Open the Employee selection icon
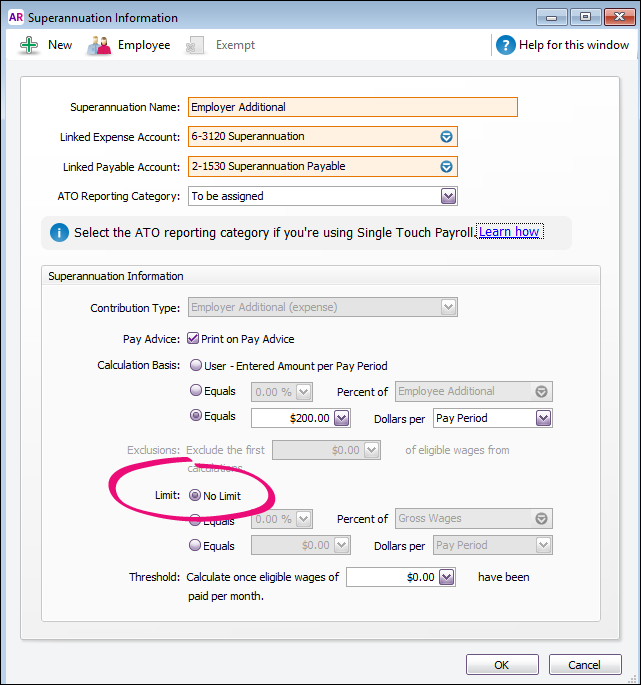 coord(99,45)
